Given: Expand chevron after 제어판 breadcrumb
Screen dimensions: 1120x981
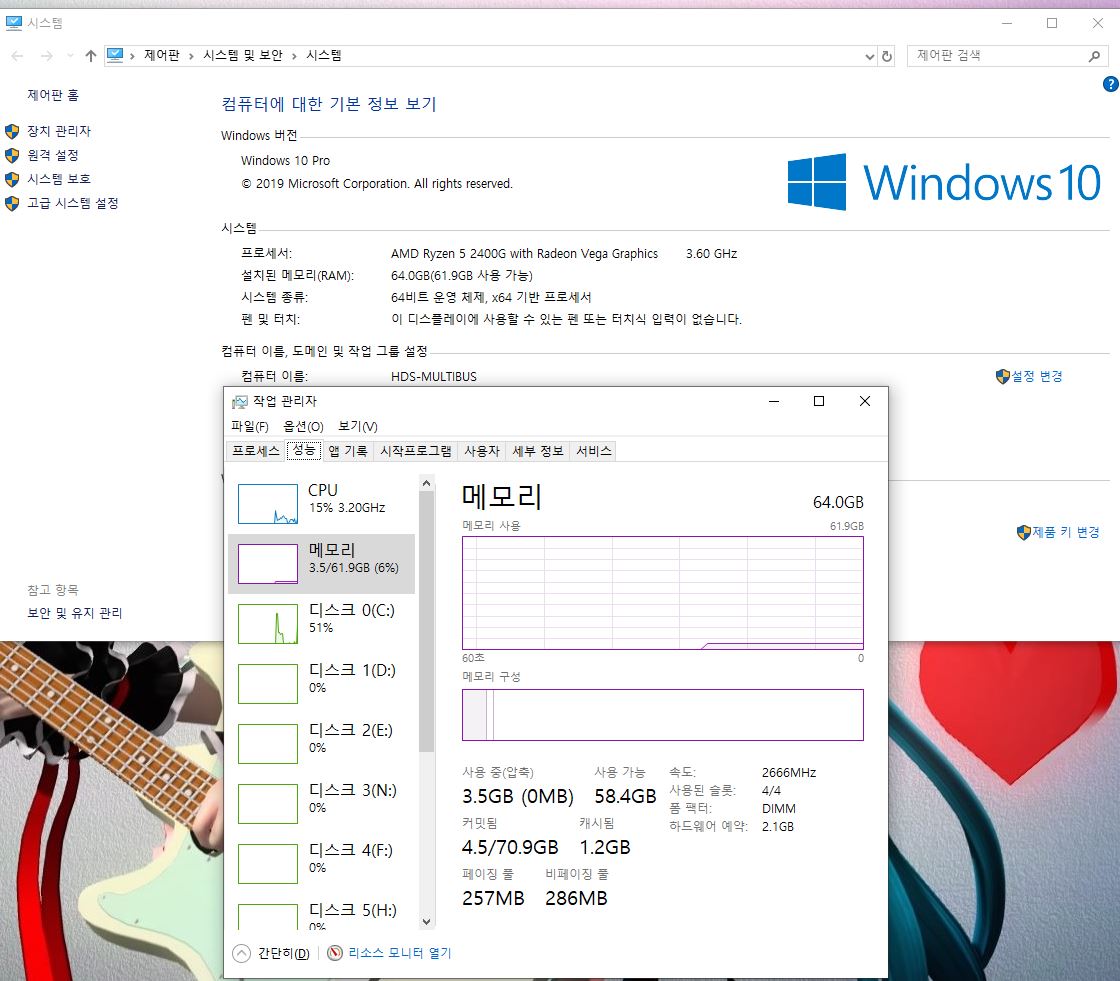Looking at the screenshot, I should click(191, 56).
